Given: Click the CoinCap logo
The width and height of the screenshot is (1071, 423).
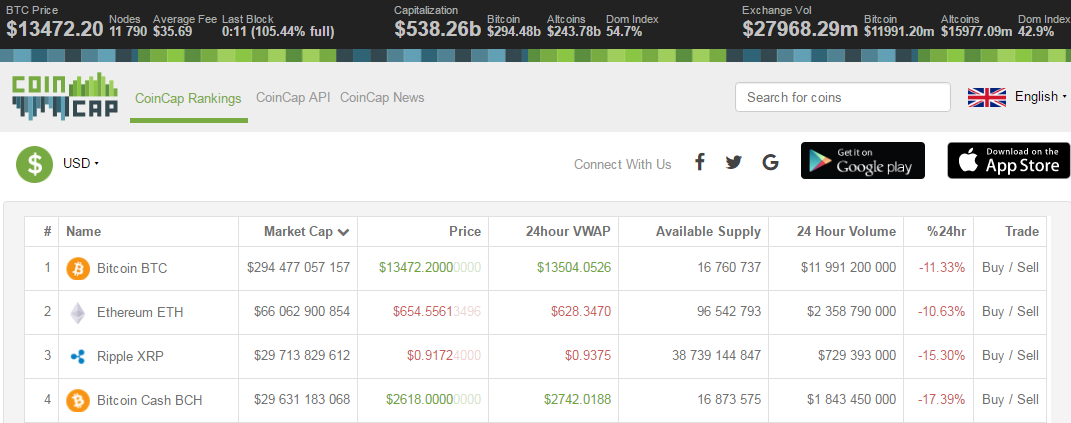Looking at the screenshot, I should 65,97.
